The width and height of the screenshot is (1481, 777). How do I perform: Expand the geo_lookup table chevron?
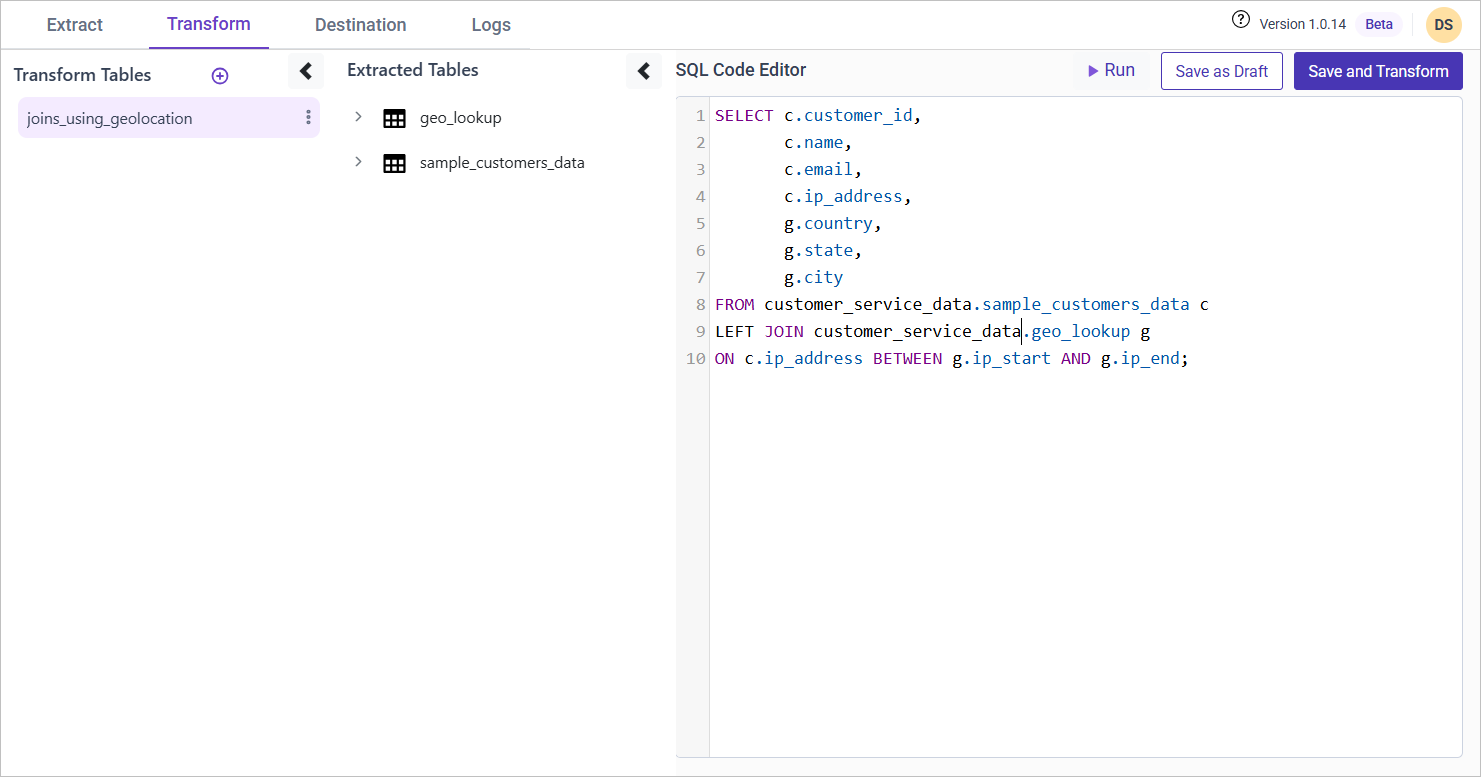[x=358, y=117]
